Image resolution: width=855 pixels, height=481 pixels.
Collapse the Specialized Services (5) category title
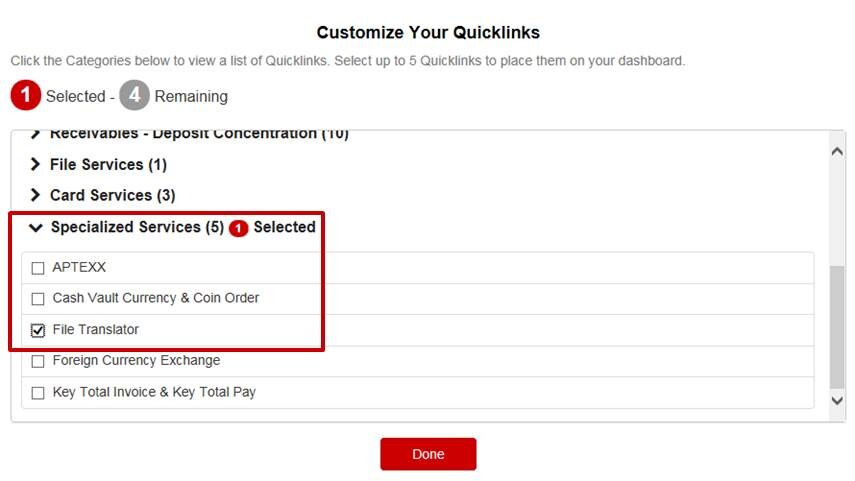tap(138, 227)
